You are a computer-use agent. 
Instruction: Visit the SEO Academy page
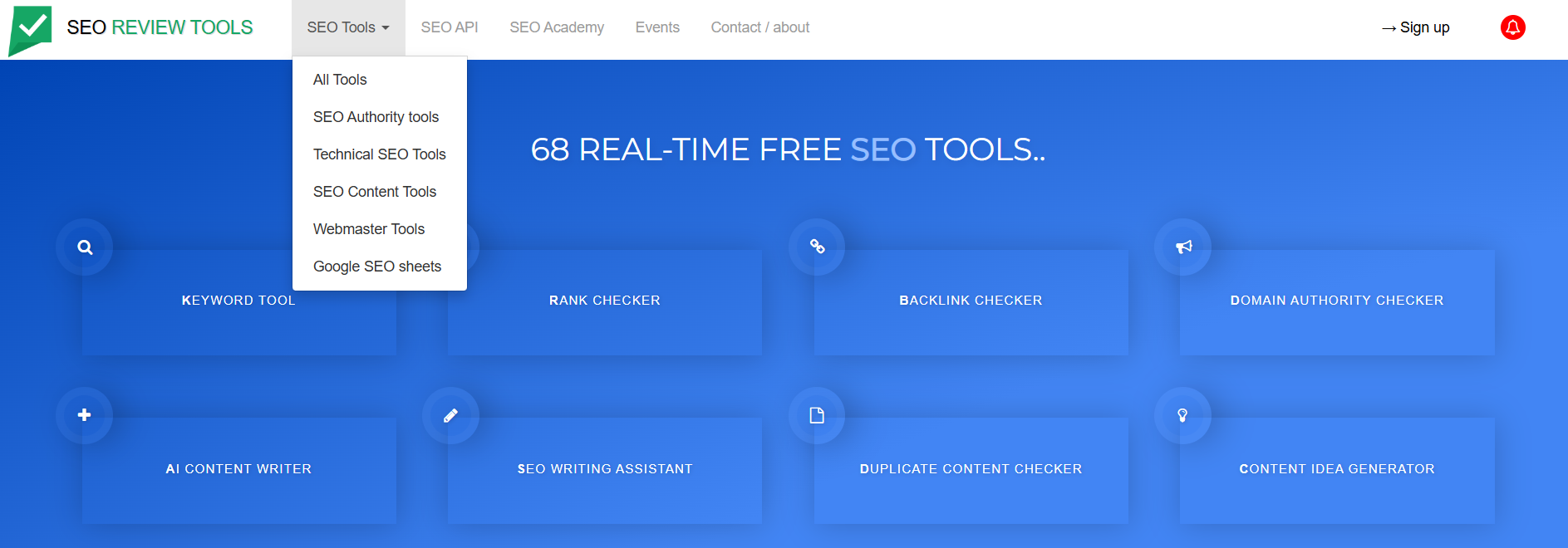(x=557, y=27)
